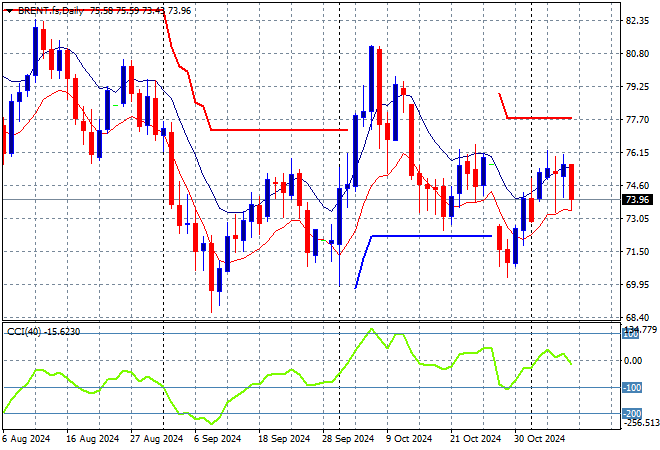The height and width of the screenshot is (450, 660).
Task: Click the 82.35 price axis label
Action: coord(638,20)
